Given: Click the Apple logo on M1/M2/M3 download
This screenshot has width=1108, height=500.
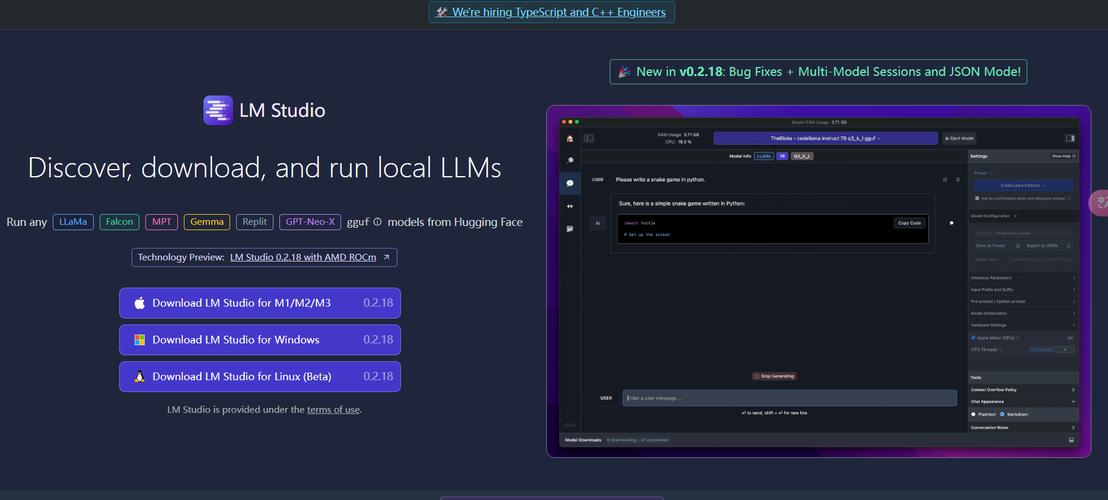Looking at the screenshot, I should 139,303.
